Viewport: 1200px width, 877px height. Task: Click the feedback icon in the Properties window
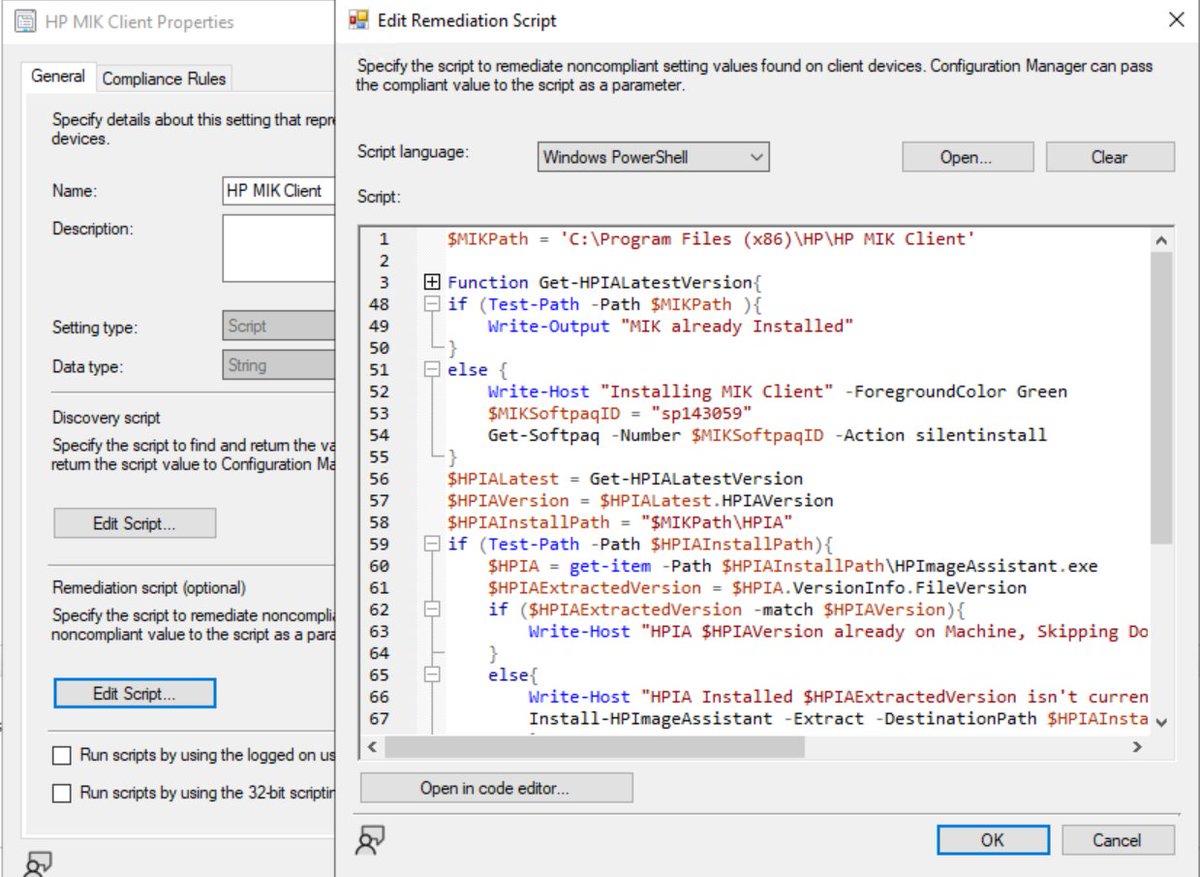point(38,864)
